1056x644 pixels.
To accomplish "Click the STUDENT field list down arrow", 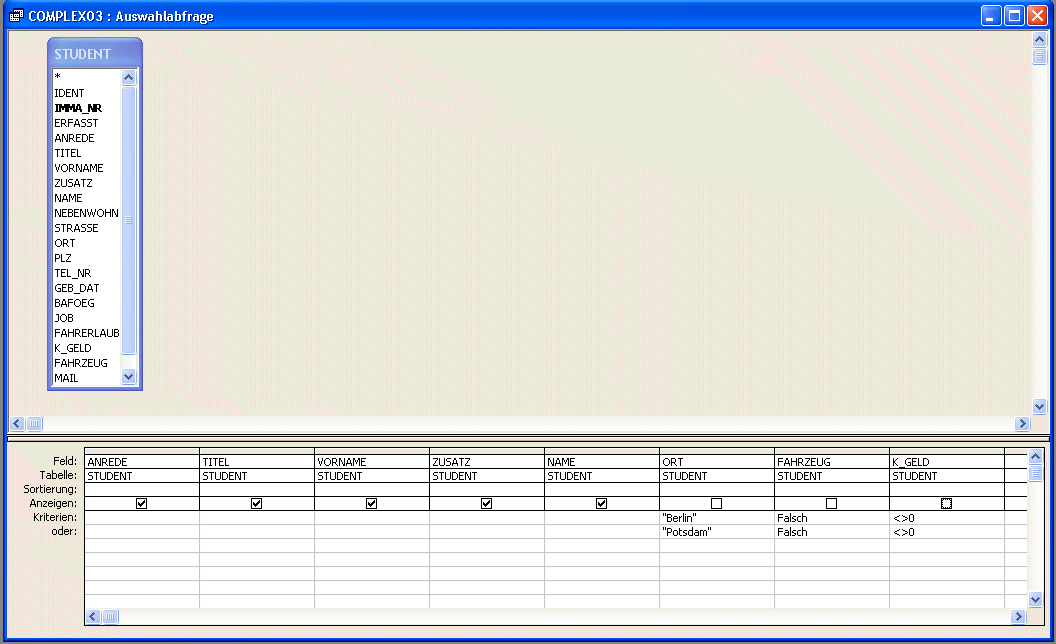I will click(129, 377).
